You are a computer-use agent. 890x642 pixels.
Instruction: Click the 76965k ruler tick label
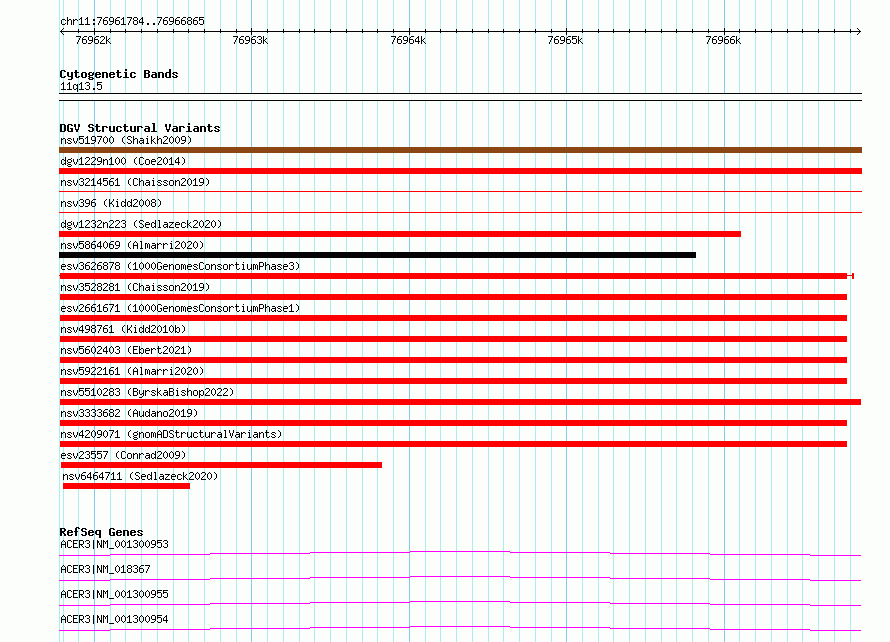pos(565,40)
